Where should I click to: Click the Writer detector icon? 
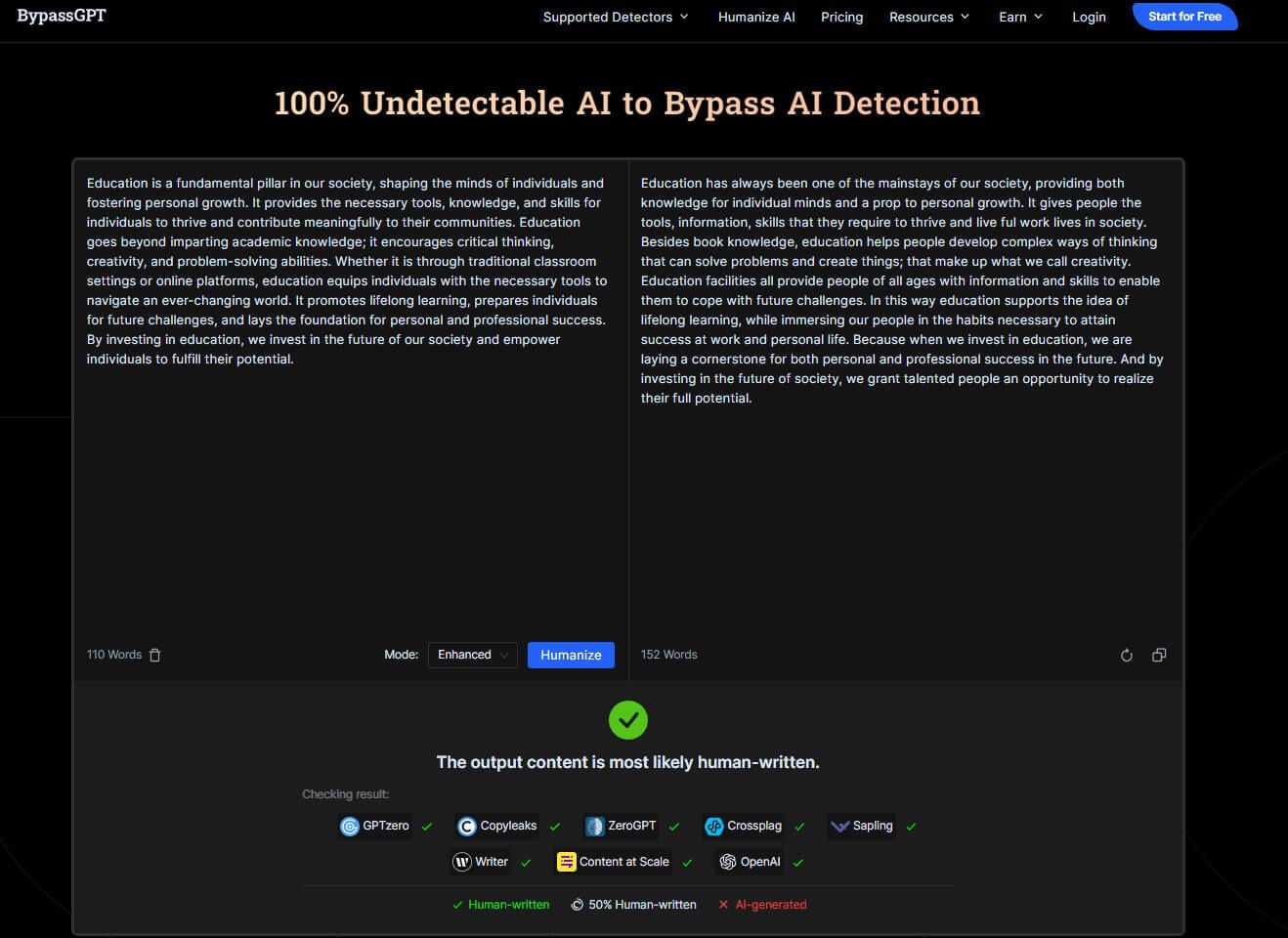(x=462, y=862)
